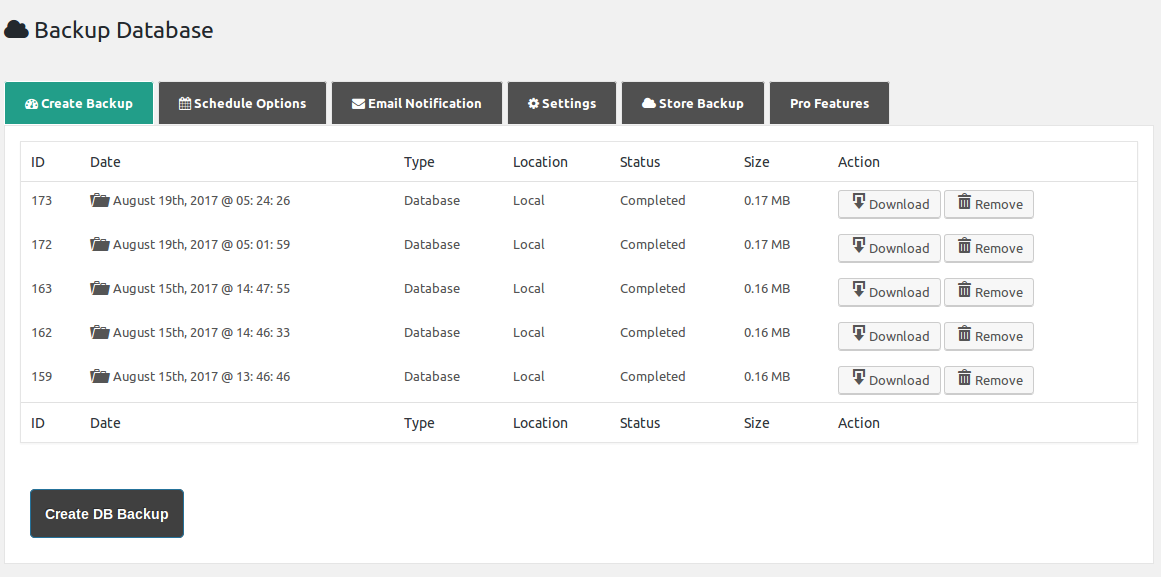Click folder icon next to backup 173 date
1161x577 pixels.
click(99, 200)
